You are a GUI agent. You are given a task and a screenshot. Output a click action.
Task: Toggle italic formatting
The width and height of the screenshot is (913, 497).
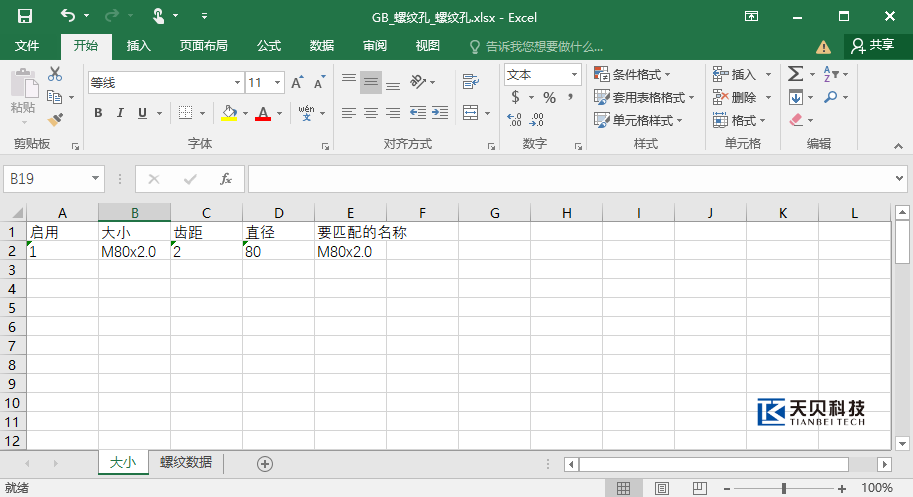click(x=120, y=113)
